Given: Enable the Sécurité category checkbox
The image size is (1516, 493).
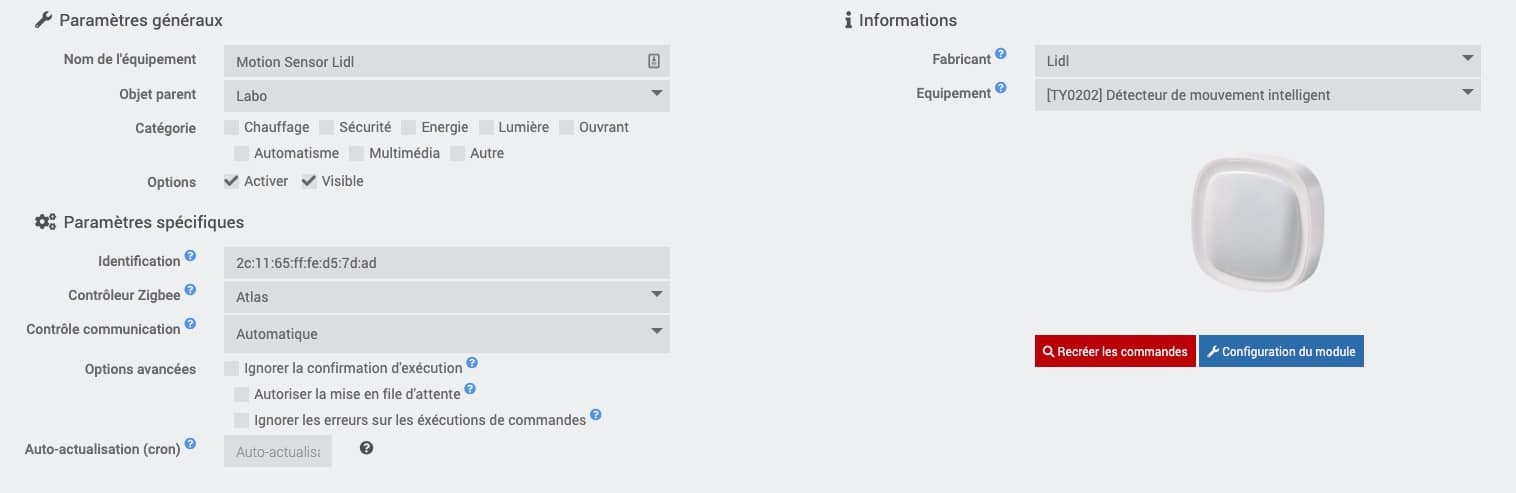Looking at the screenshot, I should pos(327,127).
